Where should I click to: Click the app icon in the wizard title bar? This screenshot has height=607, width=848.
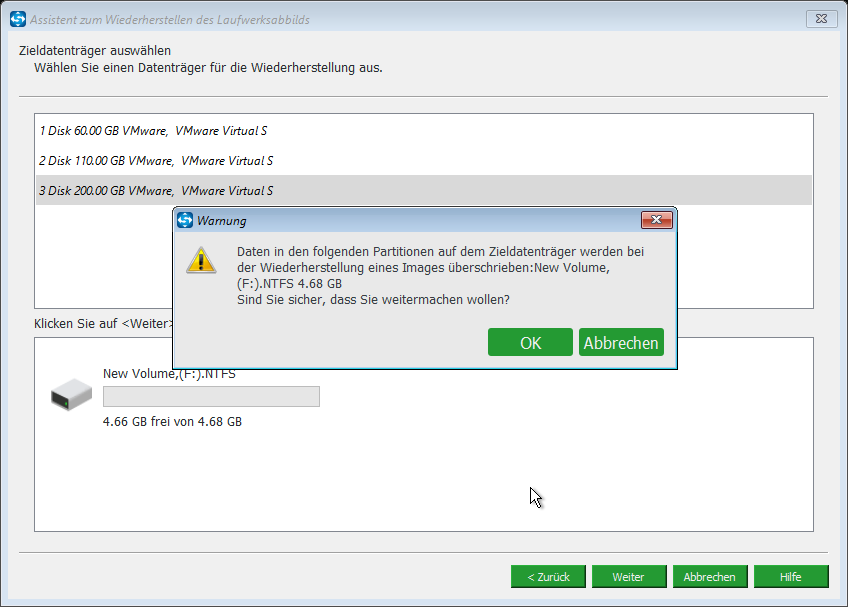(16, 20)
